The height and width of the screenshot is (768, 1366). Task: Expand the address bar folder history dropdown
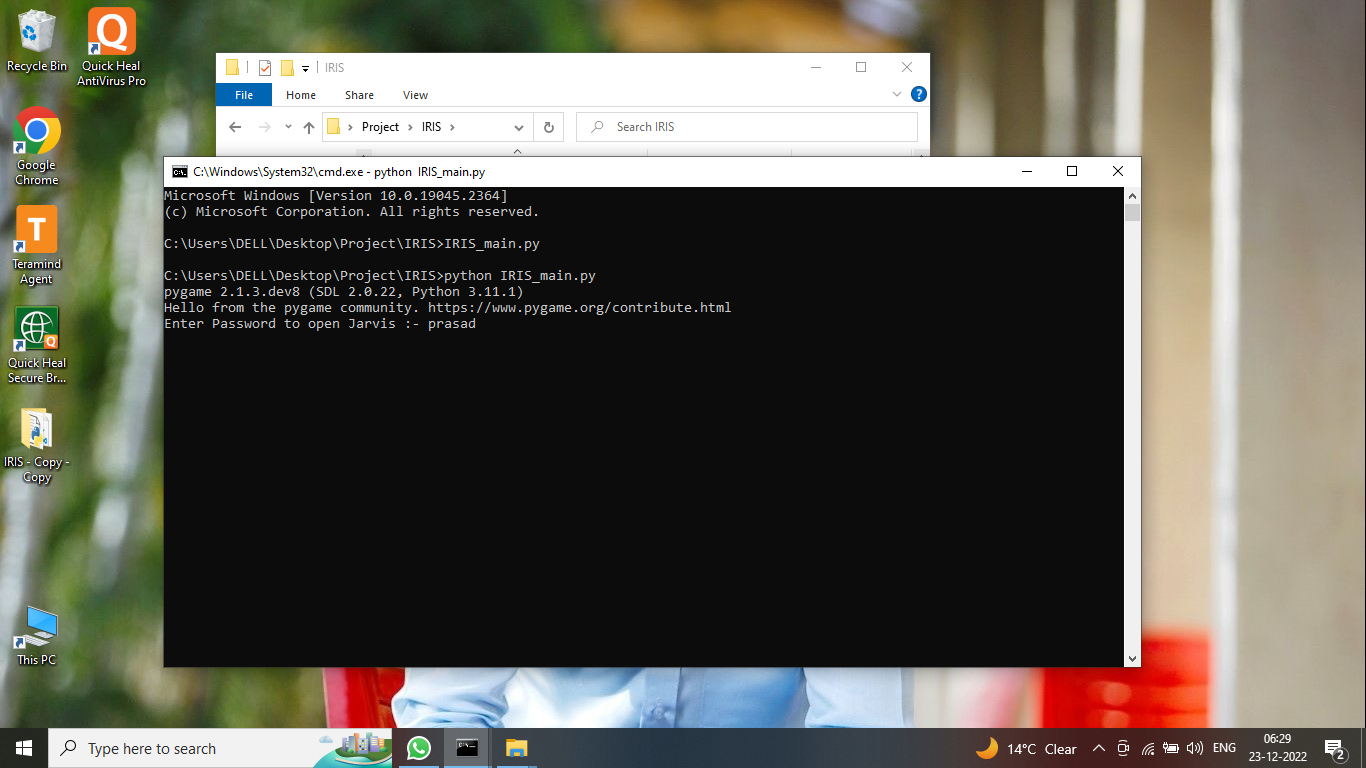519,126
